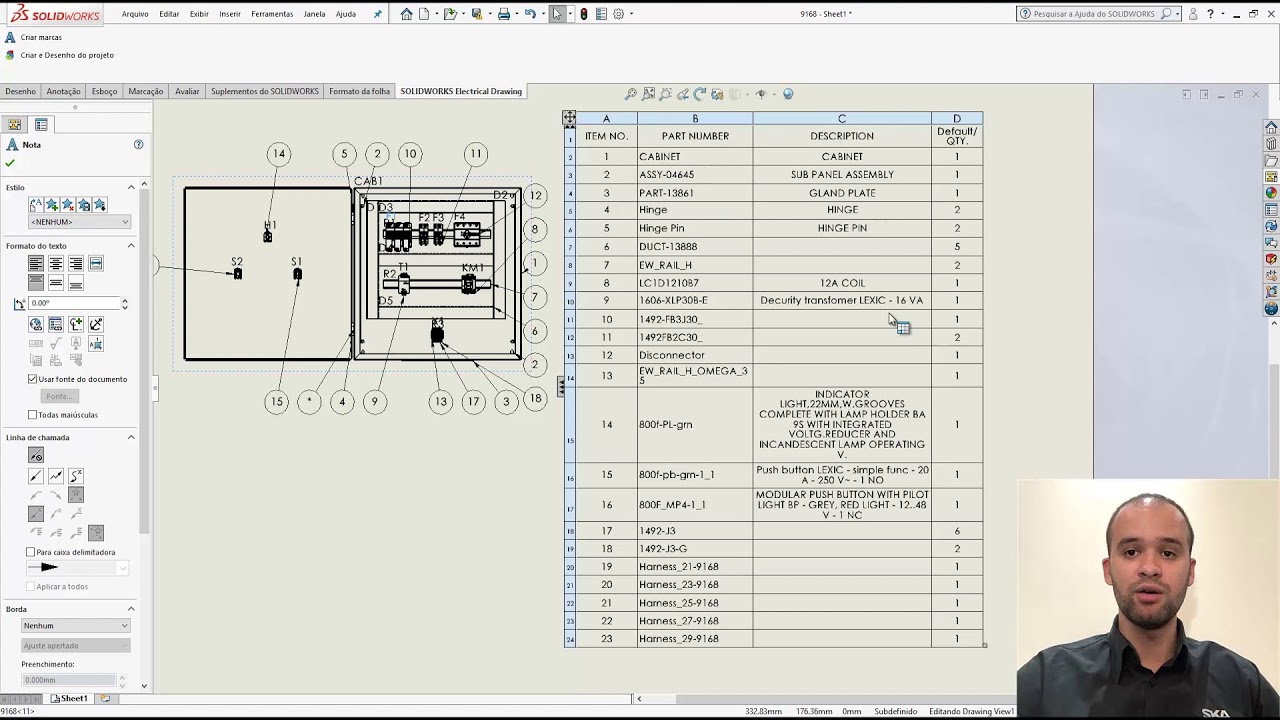Center-align text in Formato do texto

(x=56, y=264)
